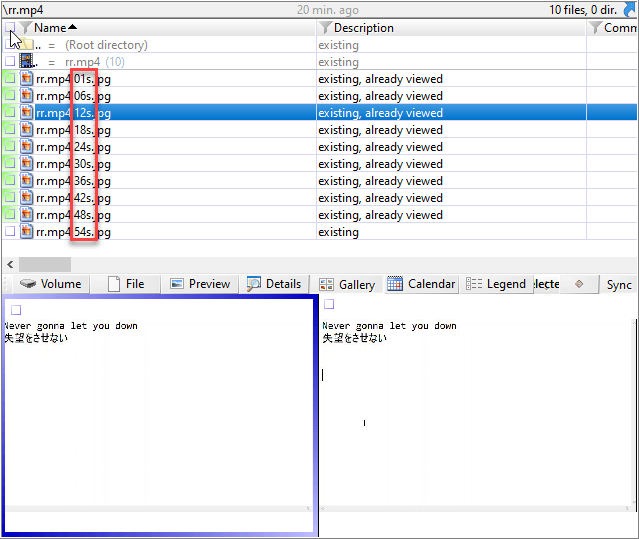Toggle the checkbox in the left preview pane
The height and width of the screenshot is (539, 639).
tap(16, 310)
